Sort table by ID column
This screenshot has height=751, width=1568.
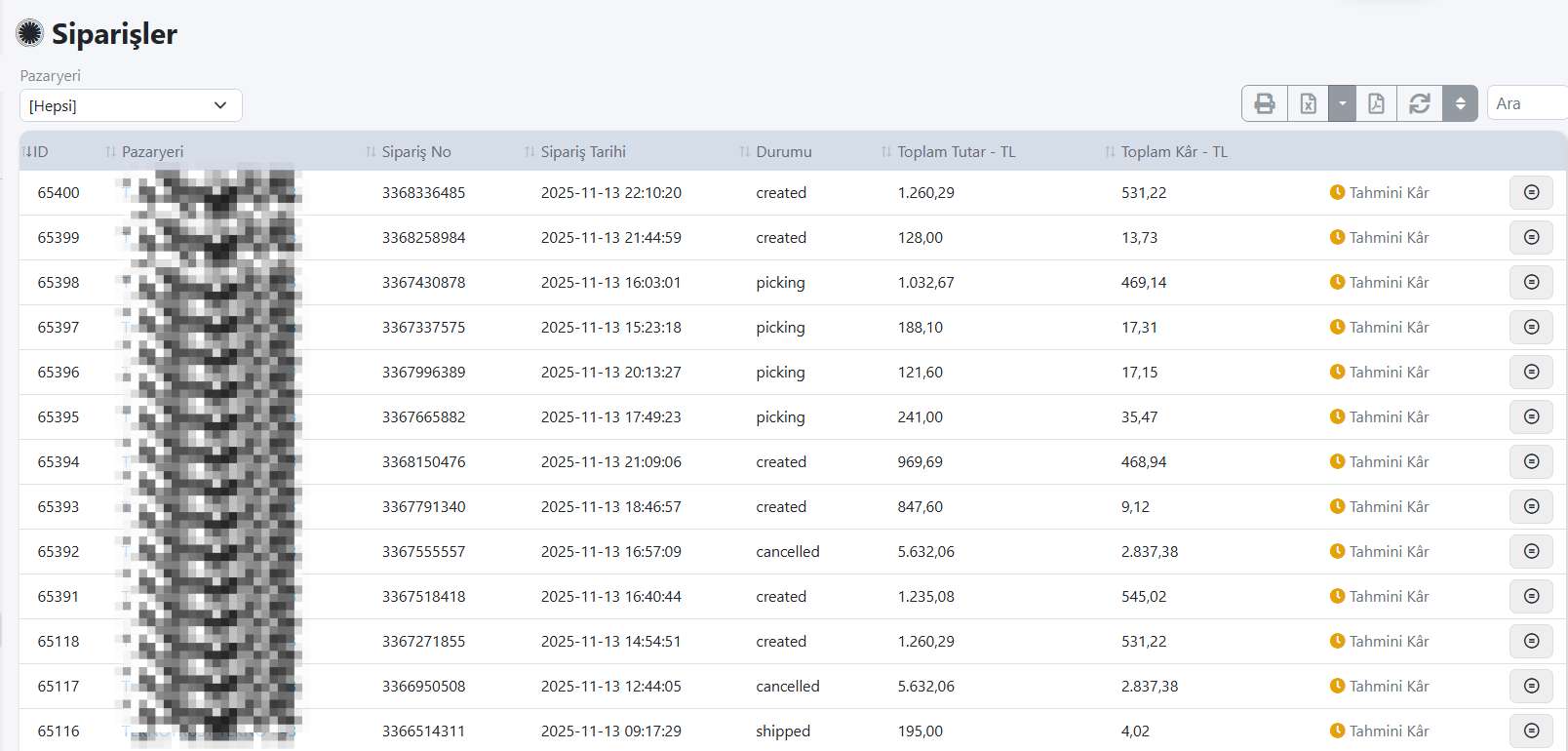click(36, 152)
